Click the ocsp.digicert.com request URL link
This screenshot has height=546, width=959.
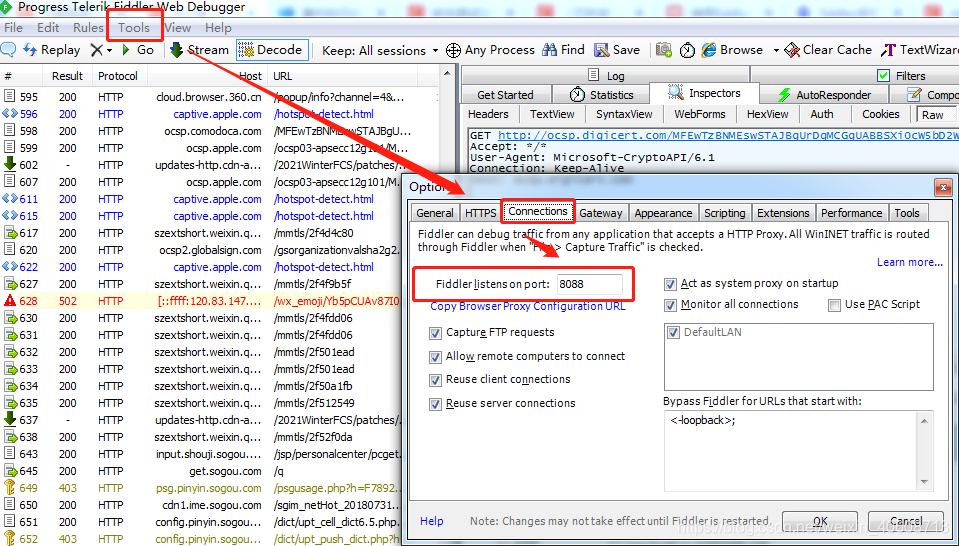[x=728, y=136]
